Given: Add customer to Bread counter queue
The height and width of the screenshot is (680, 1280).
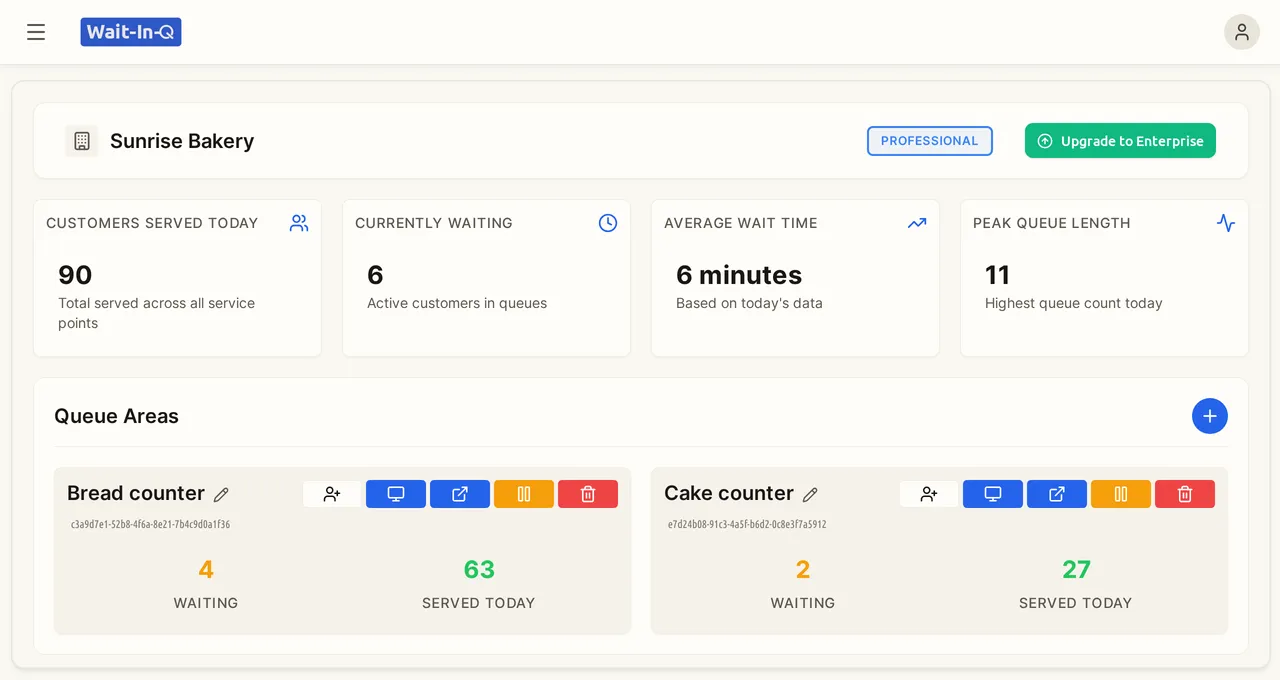Looking at the screenshot, I should (332, 494).
